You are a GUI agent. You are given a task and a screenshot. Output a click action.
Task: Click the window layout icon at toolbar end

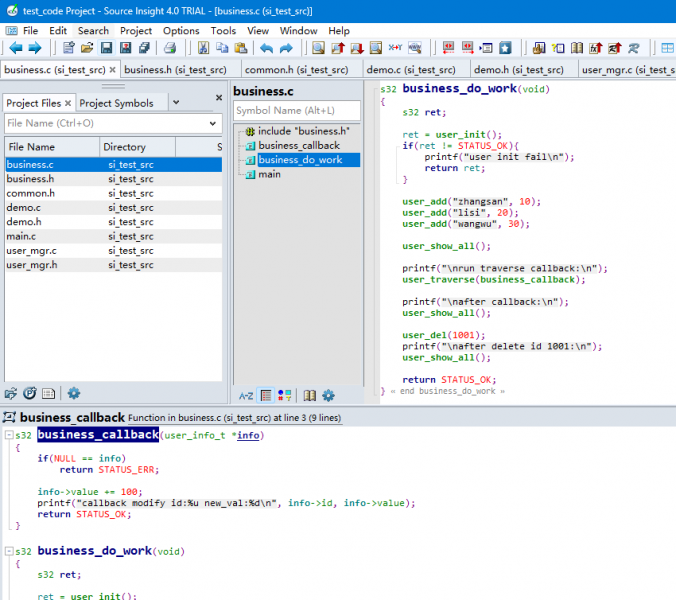click(667, 48)
